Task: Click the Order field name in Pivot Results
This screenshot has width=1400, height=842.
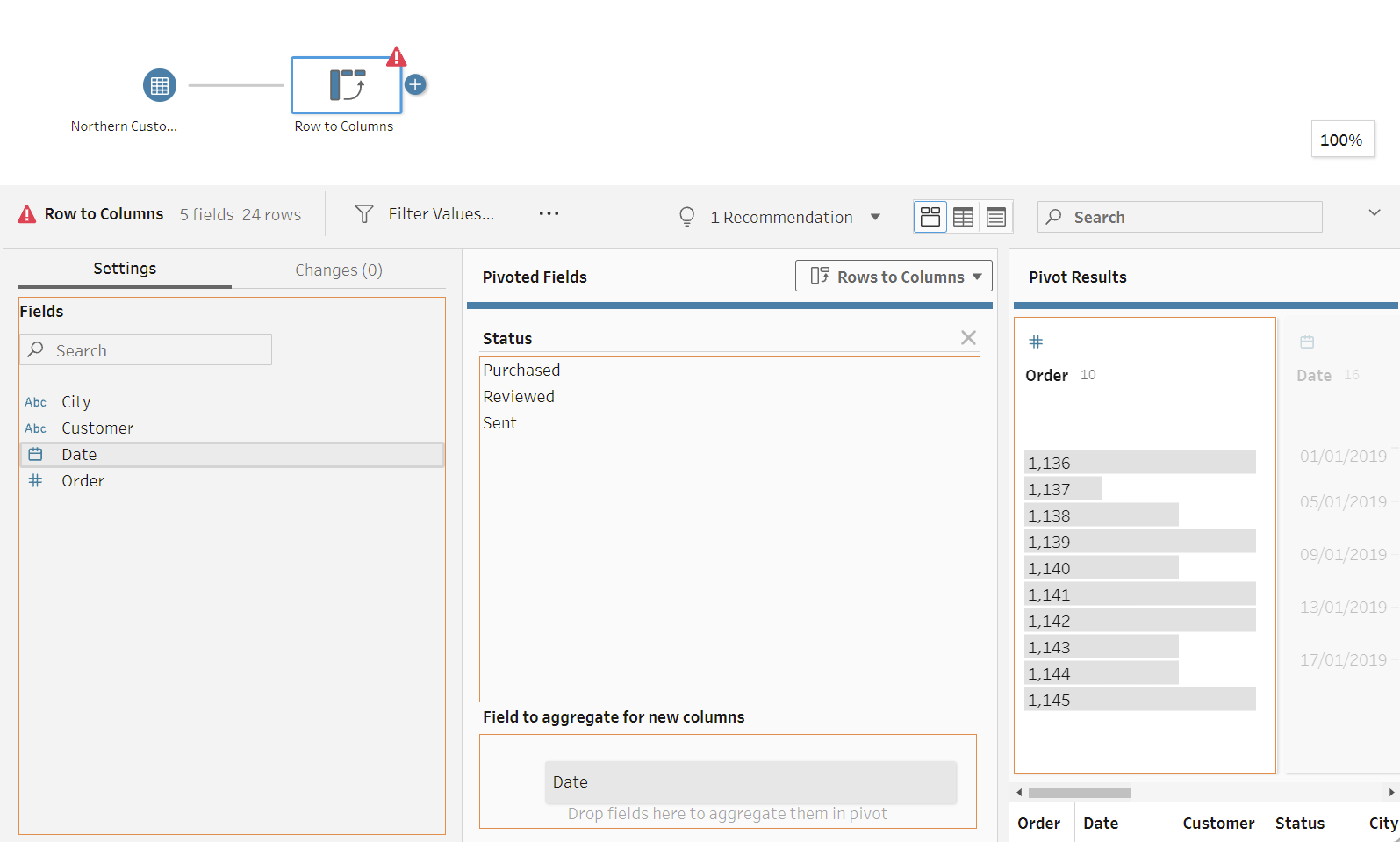Action: pyautogui.click(x=1046, y=375)
